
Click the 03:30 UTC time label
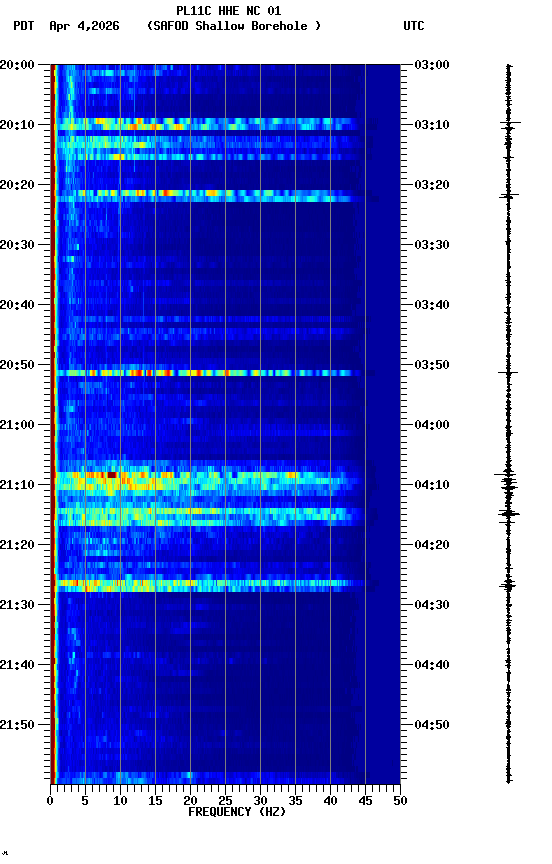[x=432, y=245]
